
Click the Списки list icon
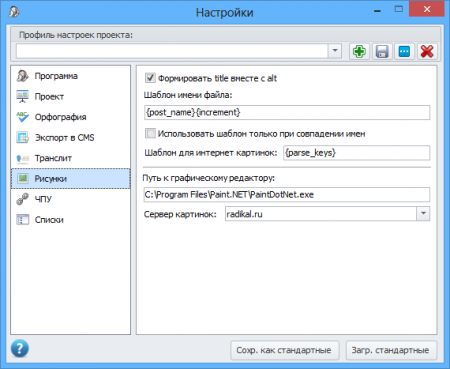pos(22,220)
